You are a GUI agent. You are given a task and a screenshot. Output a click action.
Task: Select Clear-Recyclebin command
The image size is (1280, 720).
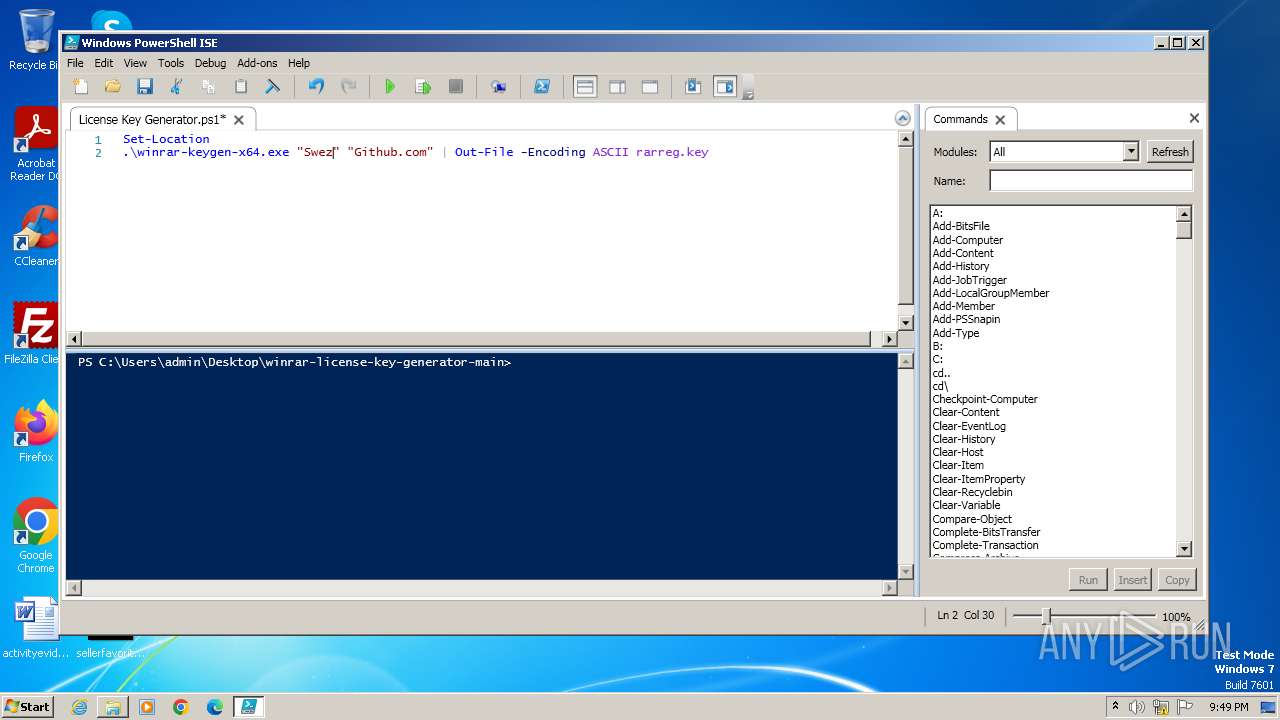click(972, 492)
